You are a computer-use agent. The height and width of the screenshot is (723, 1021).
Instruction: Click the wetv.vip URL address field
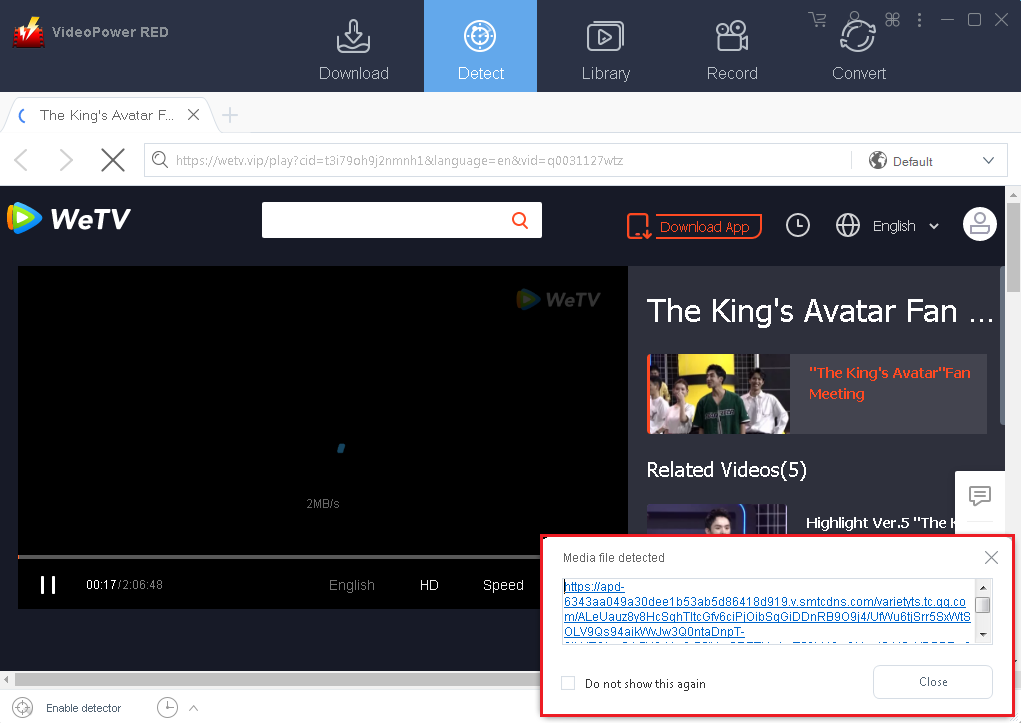(x=399, y=160)
